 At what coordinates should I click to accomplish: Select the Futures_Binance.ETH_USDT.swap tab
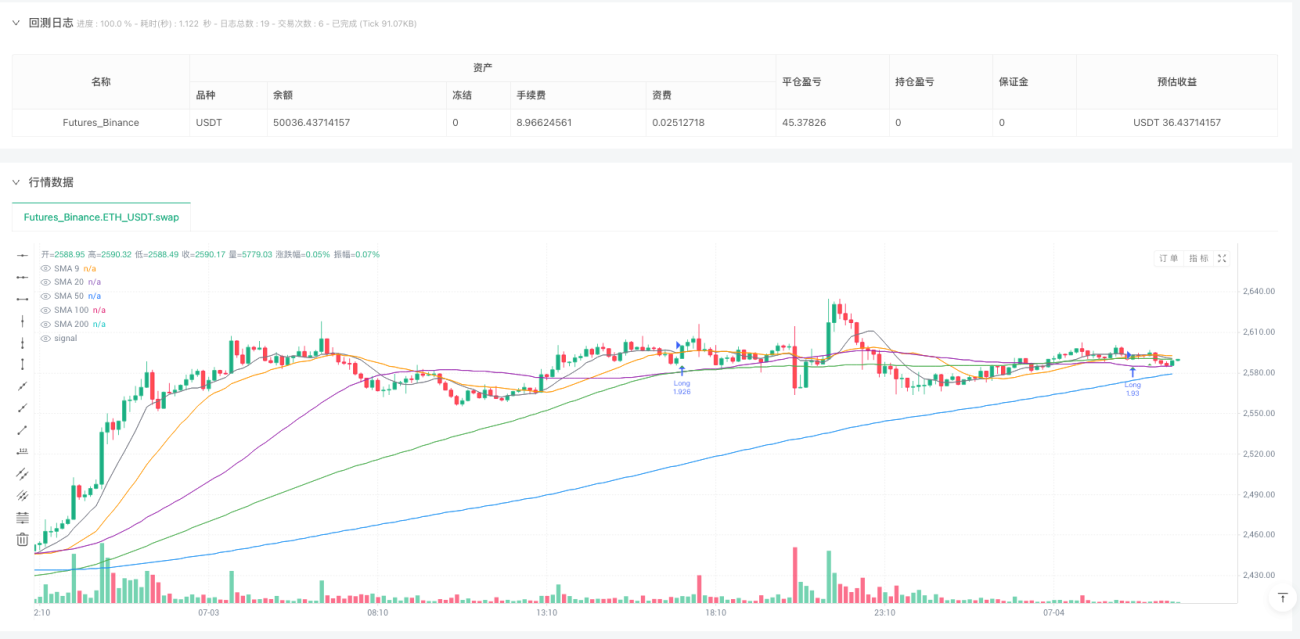(x=101, y=217)
